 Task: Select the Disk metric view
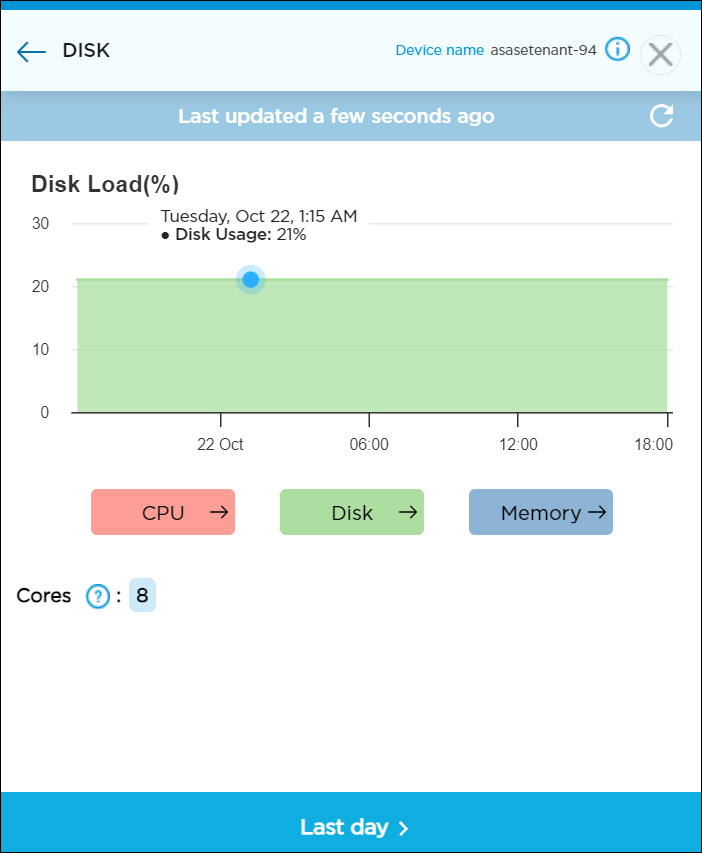tap(352, 511)
